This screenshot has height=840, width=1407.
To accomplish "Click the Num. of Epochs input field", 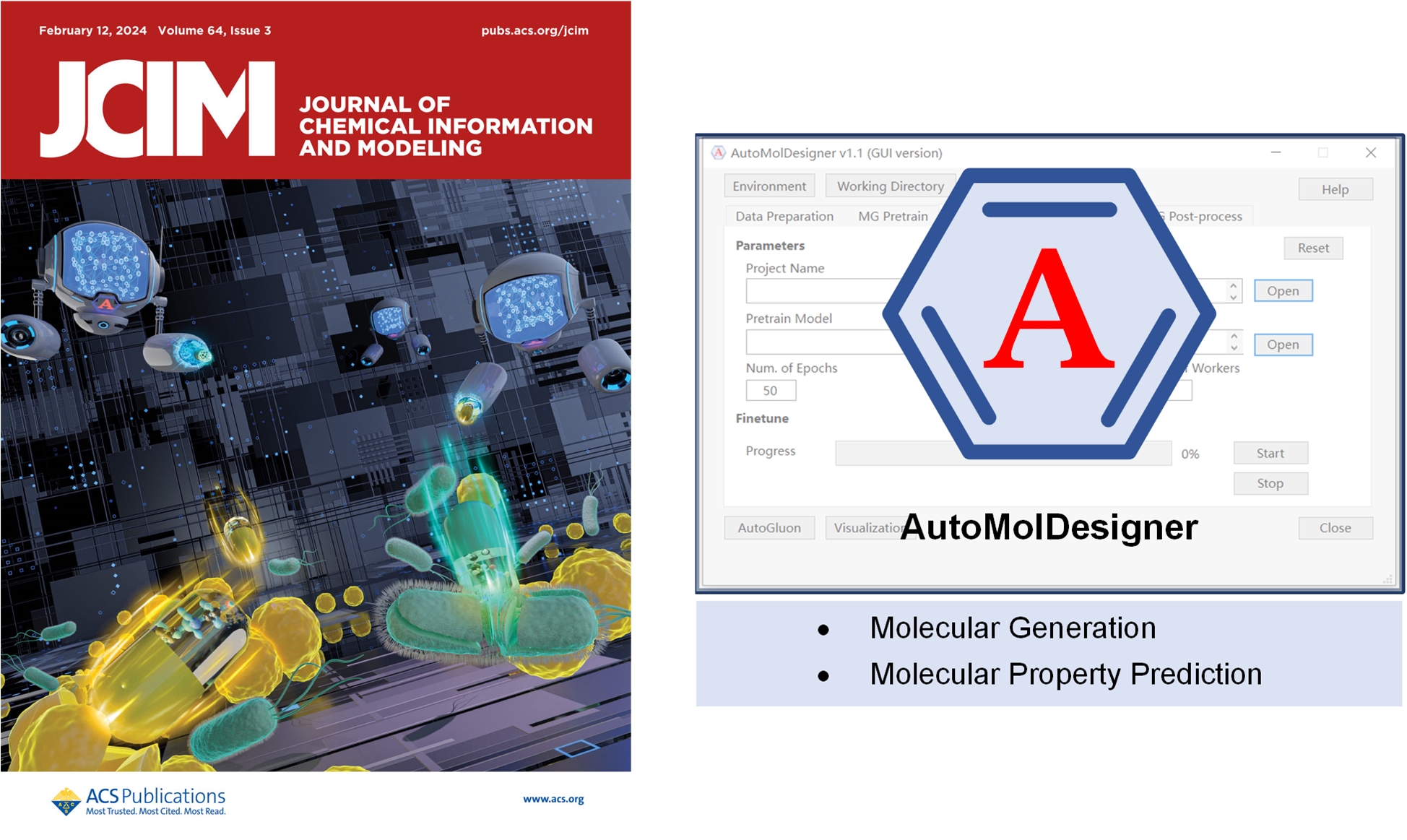I will click(771, 391).
